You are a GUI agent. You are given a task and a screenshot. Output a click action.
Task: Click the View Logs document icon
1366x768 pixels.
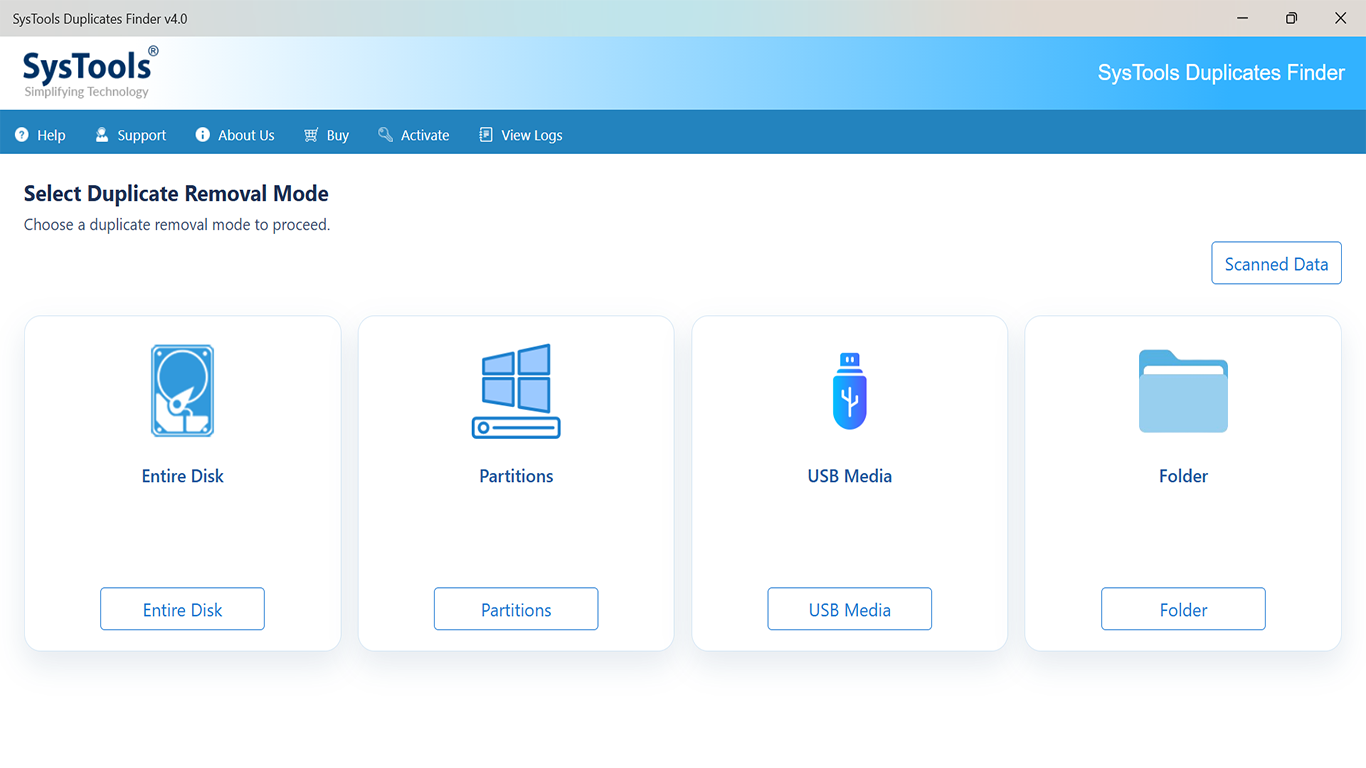point(486,135)
